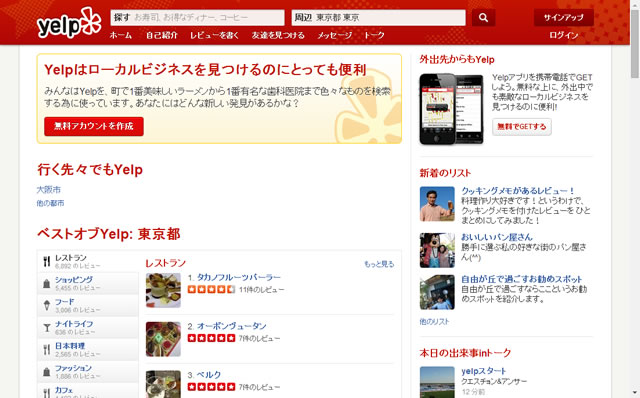Click the オーボンヴュータン food thumbnail
This screenshot has height=398, width=640.
(x=163, y=339)
